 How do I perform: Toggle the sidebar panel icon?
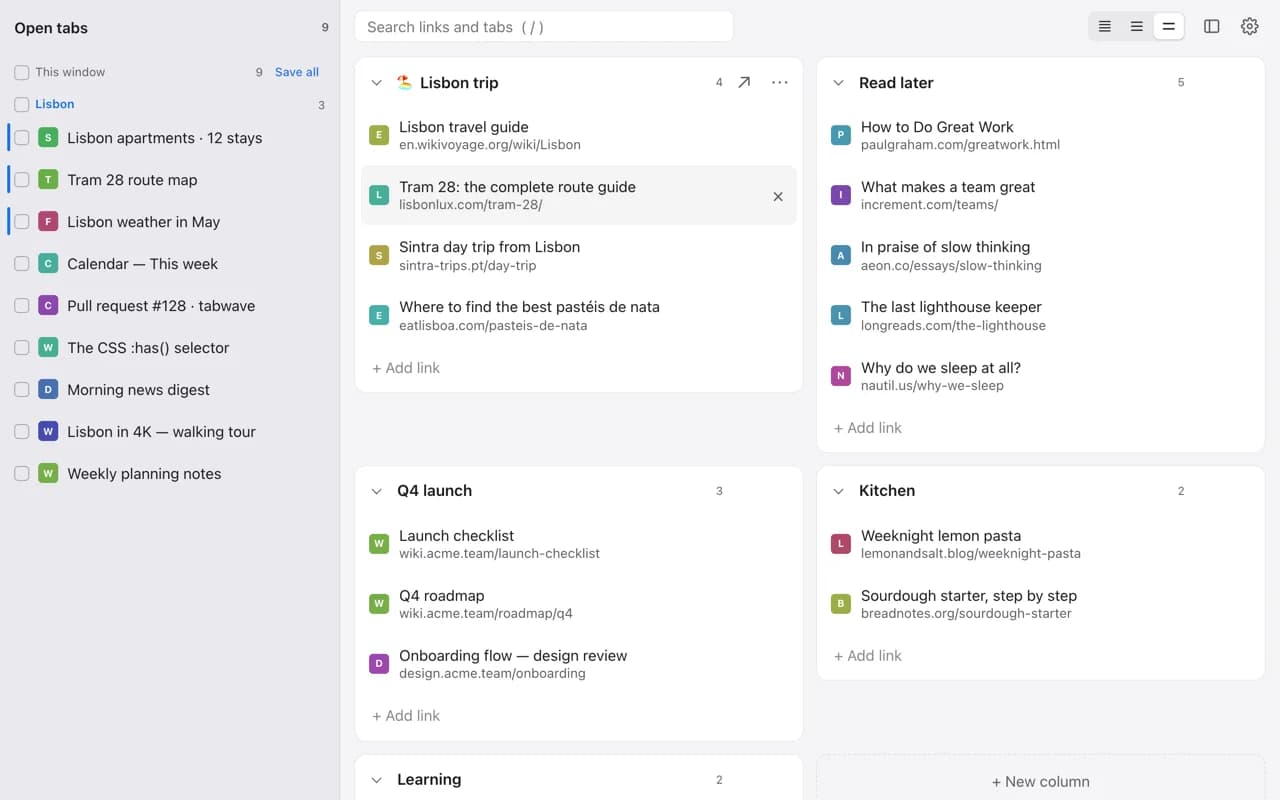(1211, 27)
